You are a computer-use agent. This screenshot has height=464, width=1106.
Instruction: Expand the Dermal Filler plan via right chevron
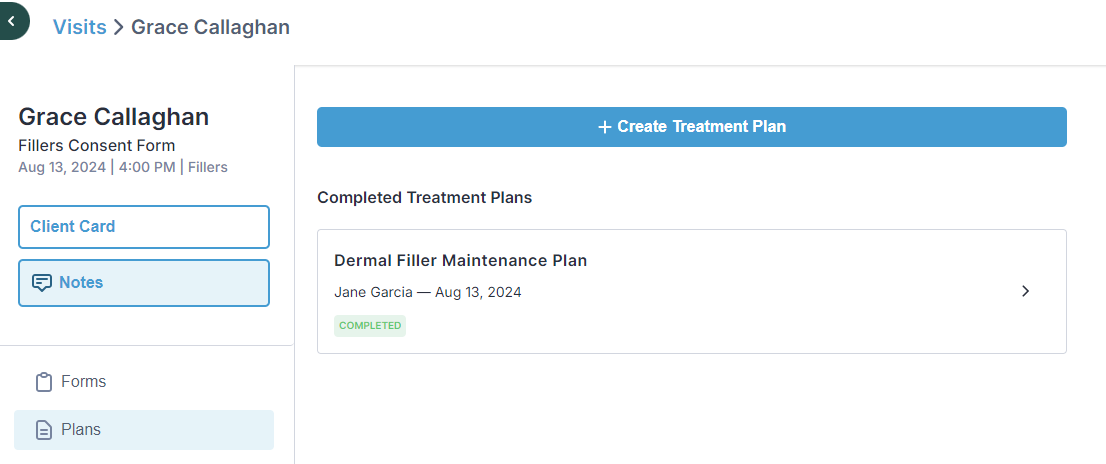[1026, 291]
